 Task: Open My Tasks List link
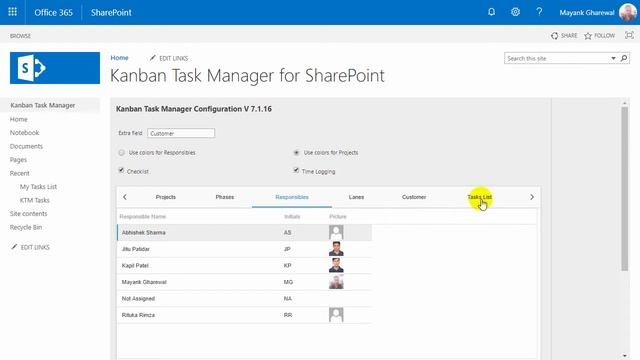point(38,187)
